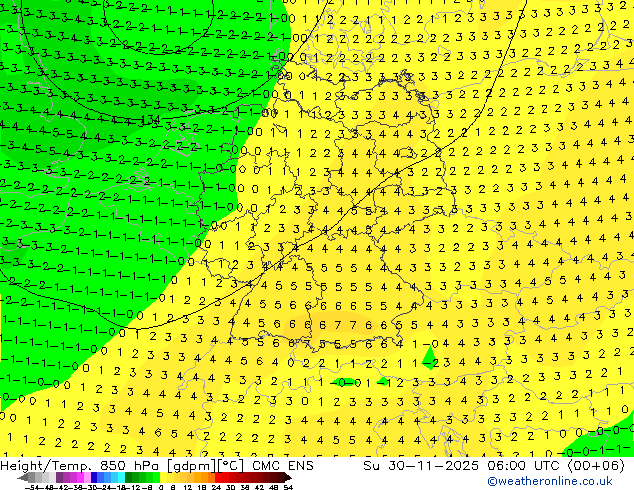
Task: Select the bright green swatch in the legend
Action: pyautogui.click(x=156, y=477)
